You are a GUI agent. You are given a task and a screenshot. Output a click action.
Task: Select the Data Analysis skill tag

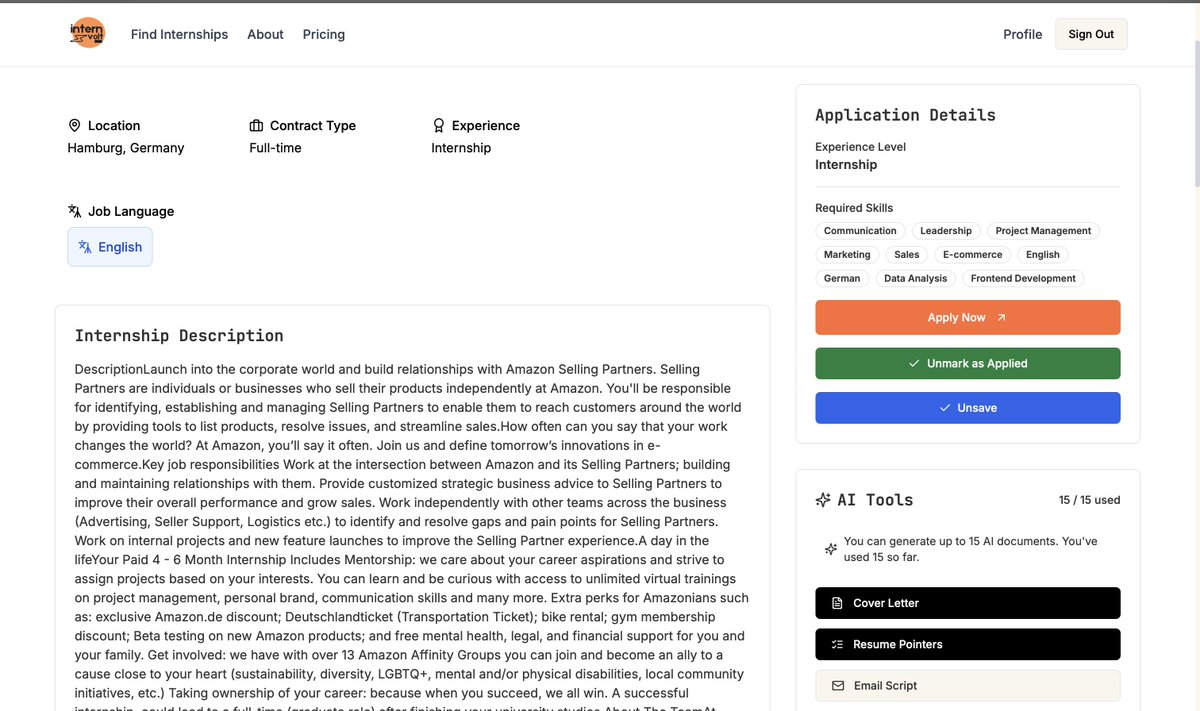point(916,279)
